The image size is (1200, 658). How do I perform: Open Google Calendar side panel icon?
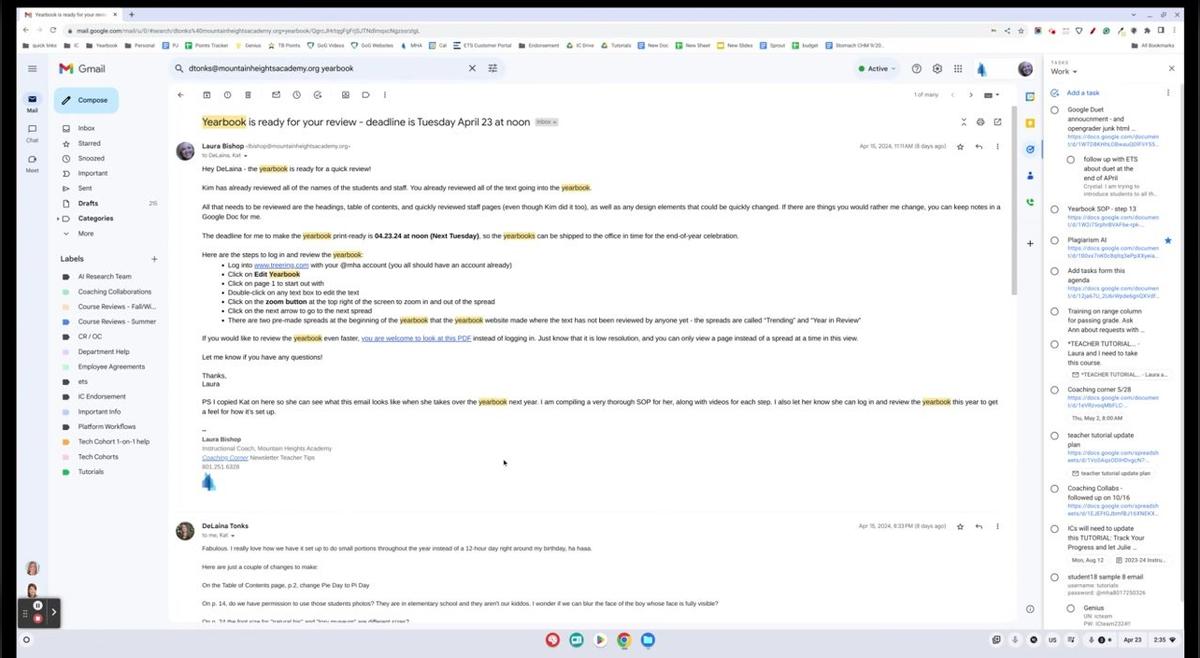click(x=1030, y=97)
